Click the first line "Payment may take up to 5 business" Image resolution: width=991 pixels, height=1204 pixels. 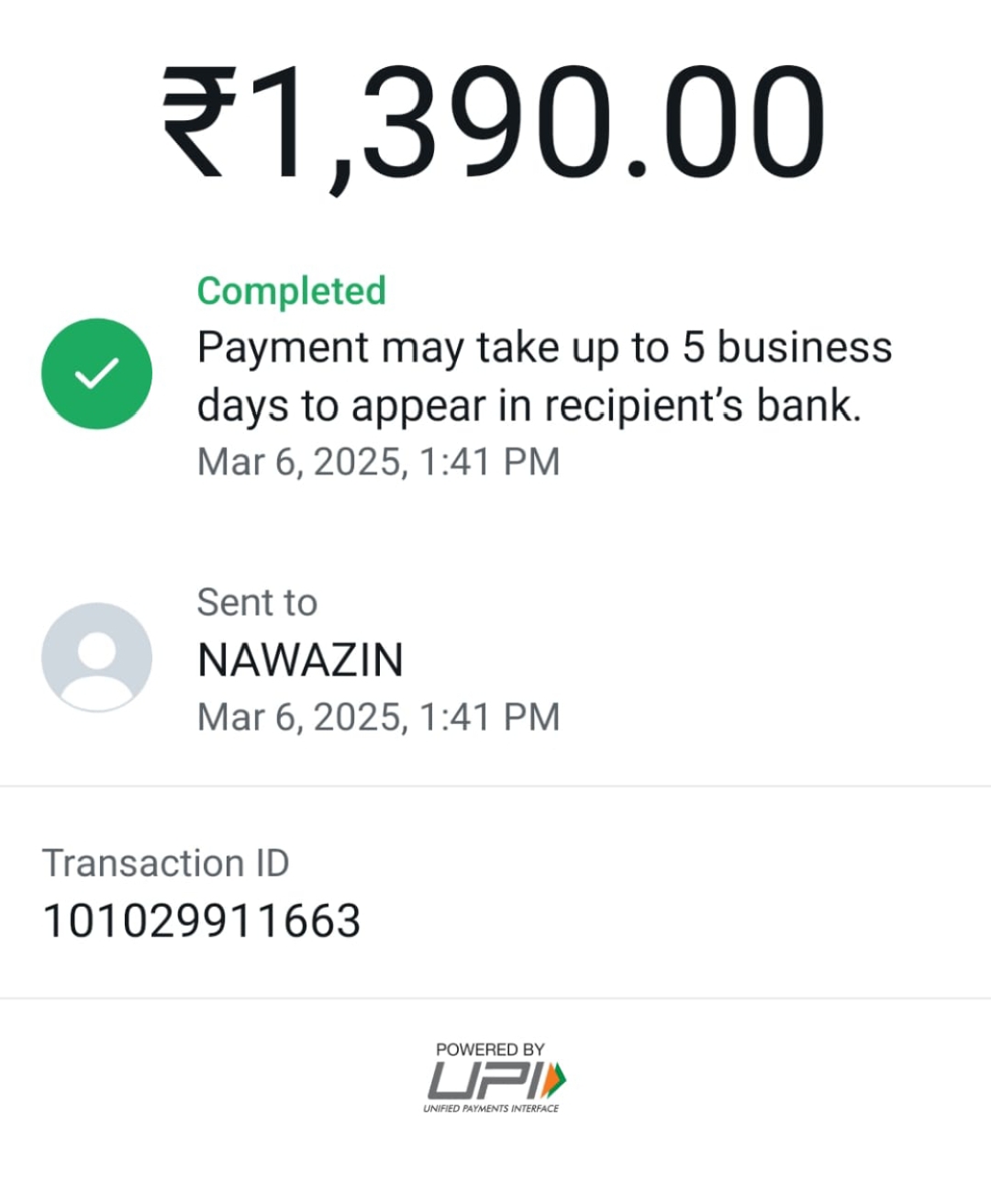[x=544, y=348]
